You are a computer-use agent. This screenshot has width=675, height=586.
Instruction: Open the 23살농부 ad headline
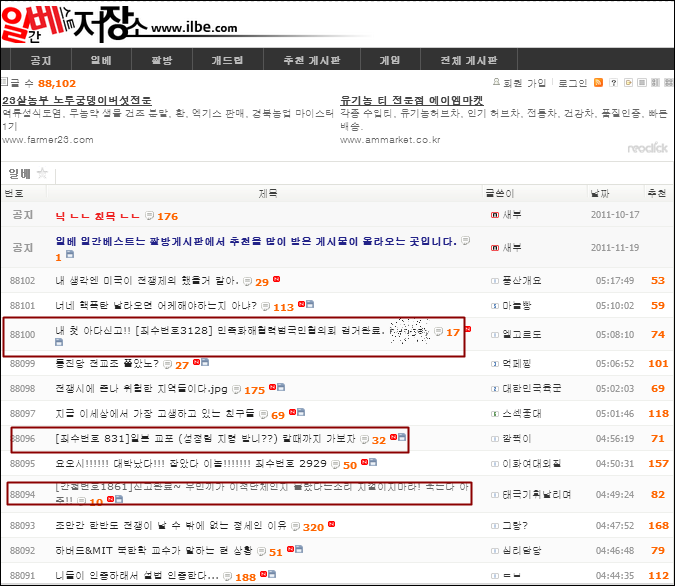tap(77, 100)
